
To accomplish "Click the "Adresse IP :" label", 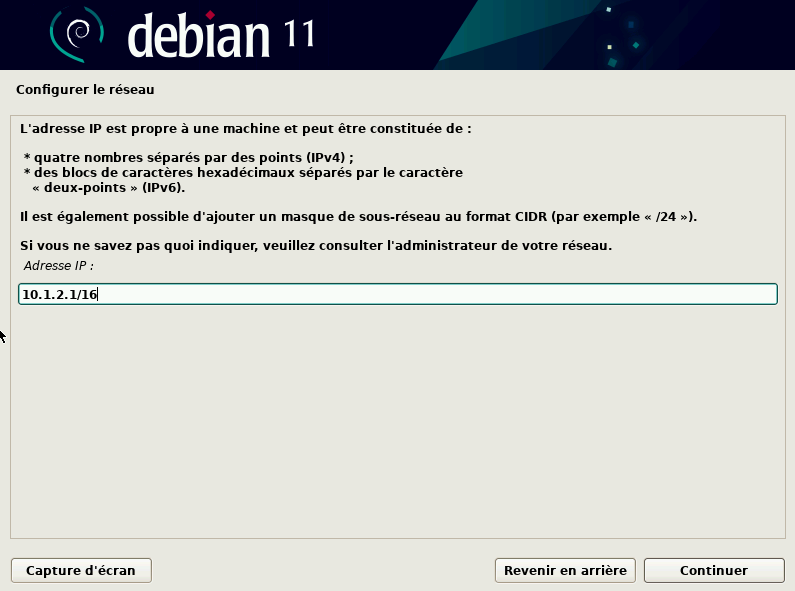I will point(58,266).
